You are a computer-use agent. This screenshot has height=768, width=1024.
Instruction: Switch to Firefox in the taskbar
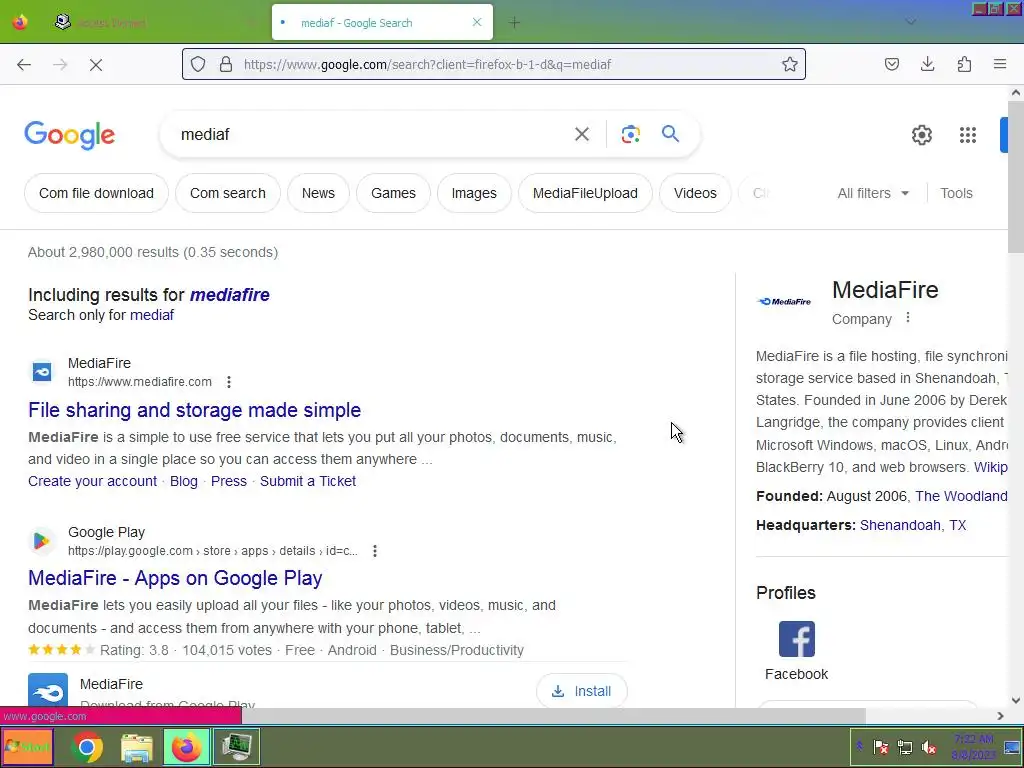(187, 747)
